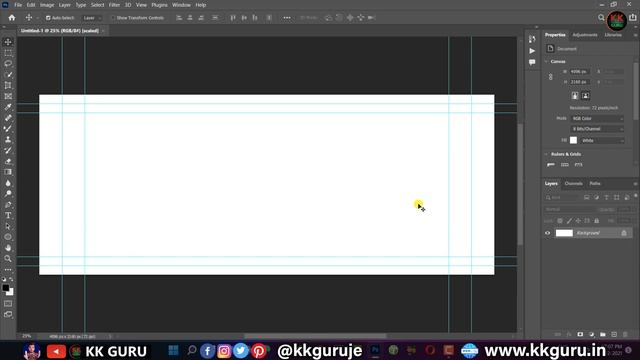Select the Crop tool
Screen dimensions: 640x360
(x=8, y=85)
